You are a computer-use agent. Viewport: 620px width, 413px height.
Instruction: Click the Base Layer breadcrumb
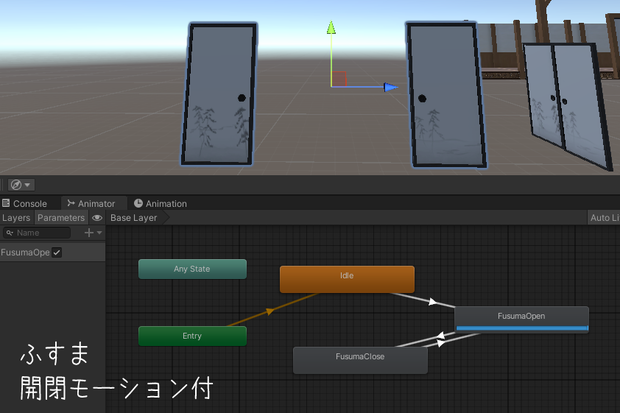(134, 218)
